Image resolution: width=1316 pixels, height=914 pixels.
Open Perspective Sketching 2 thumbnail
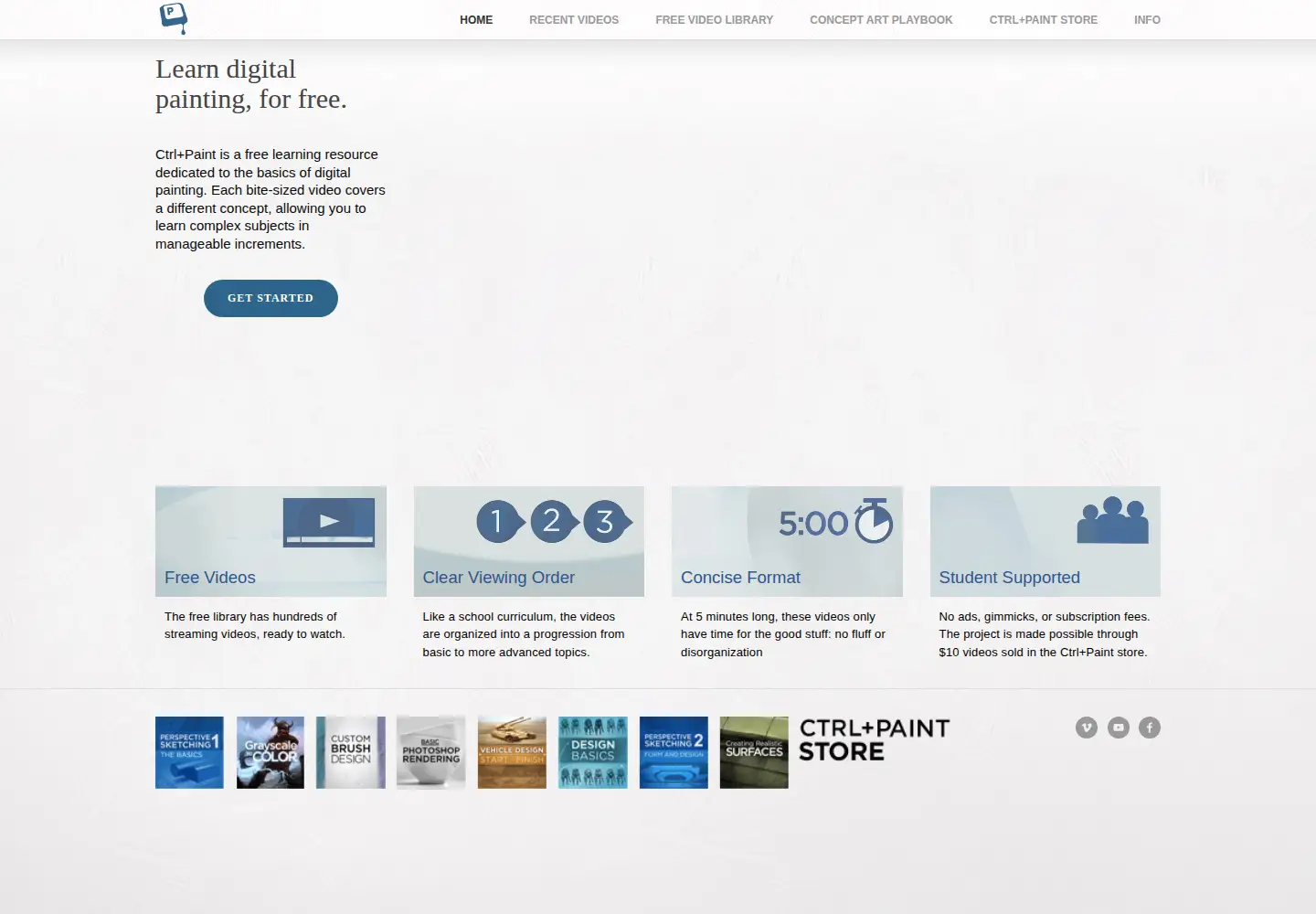[x=674, y=752]
